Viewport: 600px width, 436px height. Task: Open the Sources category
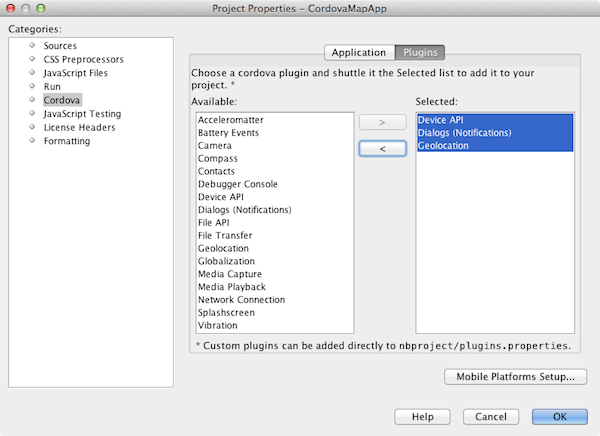pyautogui.click(x=60, y=46)
